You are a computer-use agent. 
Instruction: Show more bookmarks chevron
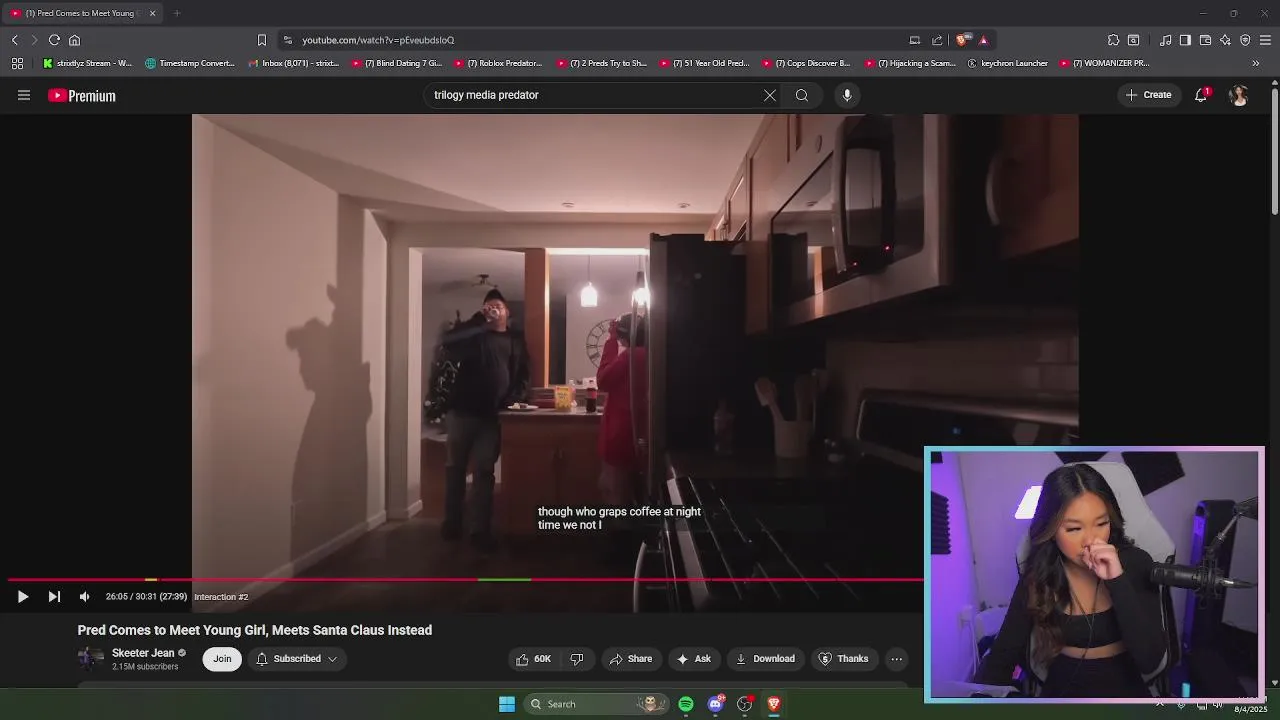(1256, 63)
